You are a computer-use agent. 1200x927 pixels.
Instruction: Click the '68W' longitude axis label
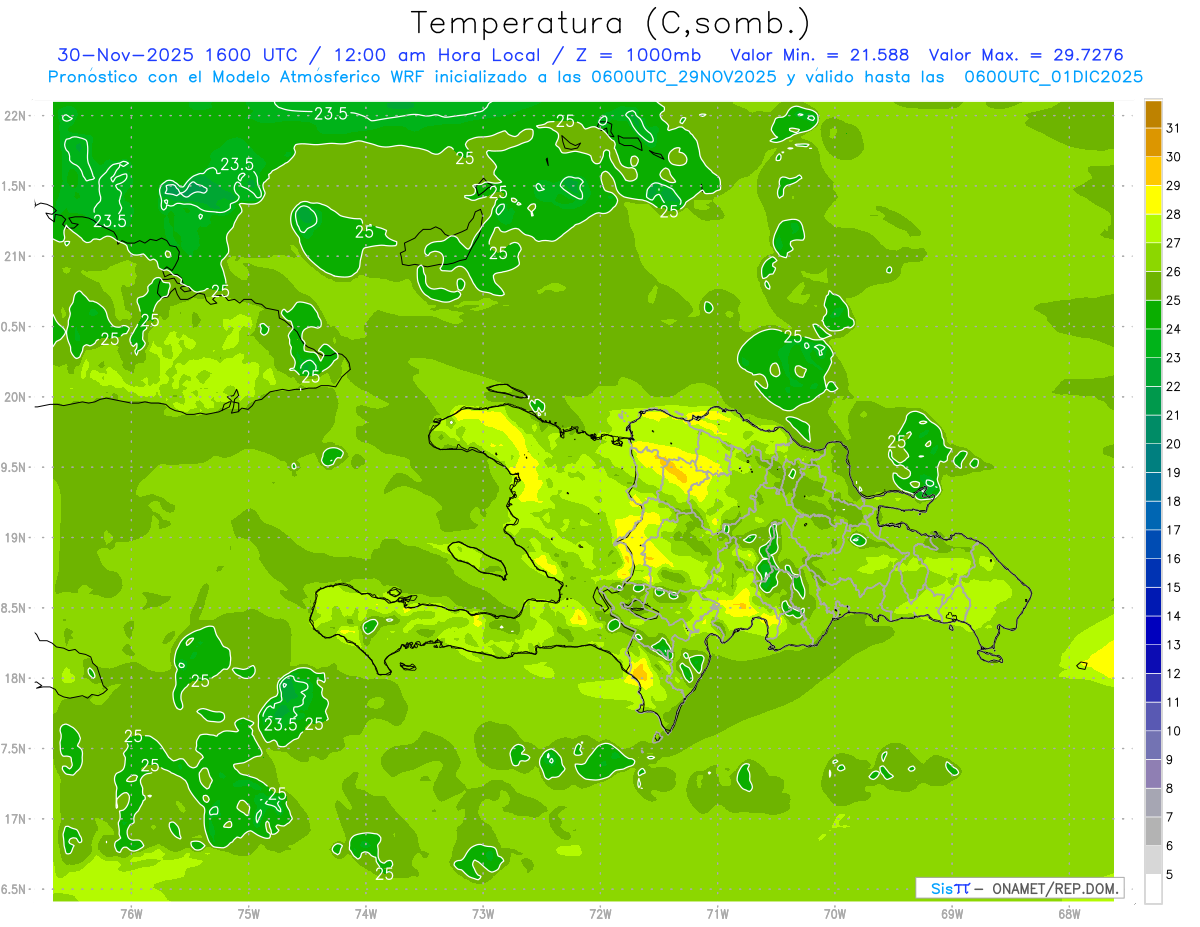pyautogui.click(x=1069, y=913)
